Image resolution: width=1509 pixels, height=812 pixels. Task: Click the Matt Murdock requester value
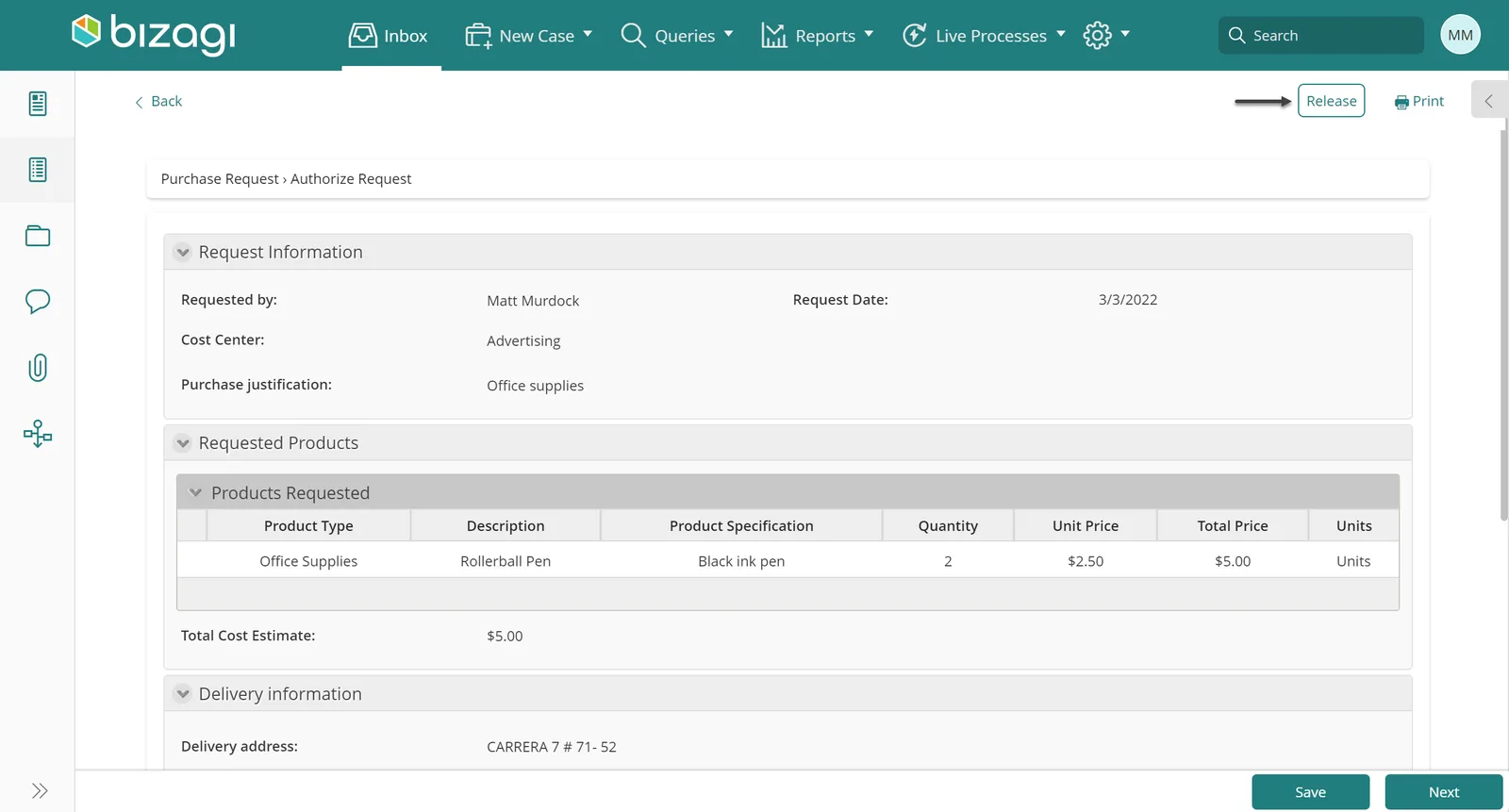533,301
